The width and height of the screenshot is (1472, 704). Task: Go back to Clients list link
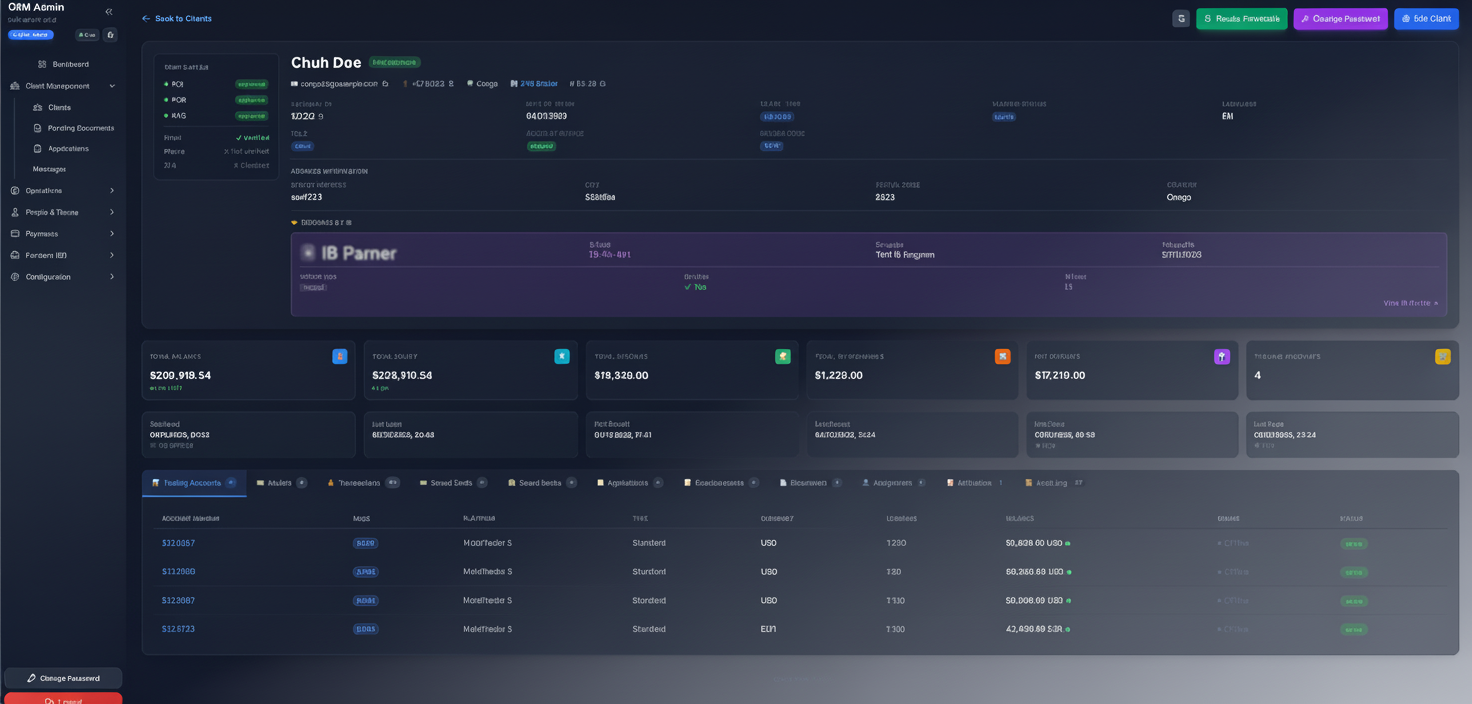pos(177,19)
